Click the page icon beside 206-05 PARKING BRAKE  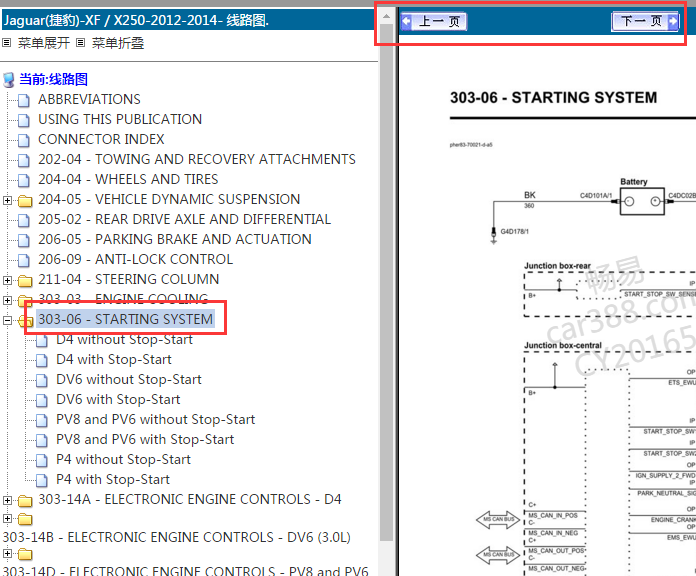[24, 240]
